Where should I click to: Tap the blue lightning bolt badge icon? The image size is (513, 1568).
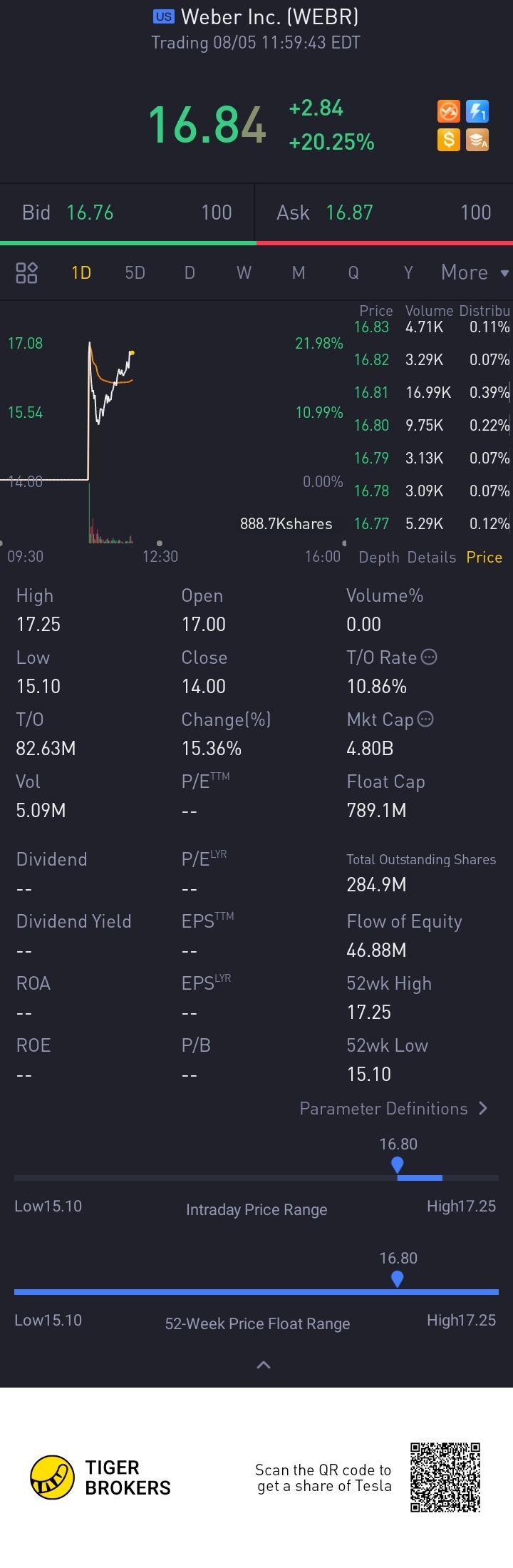coord(477,112)
